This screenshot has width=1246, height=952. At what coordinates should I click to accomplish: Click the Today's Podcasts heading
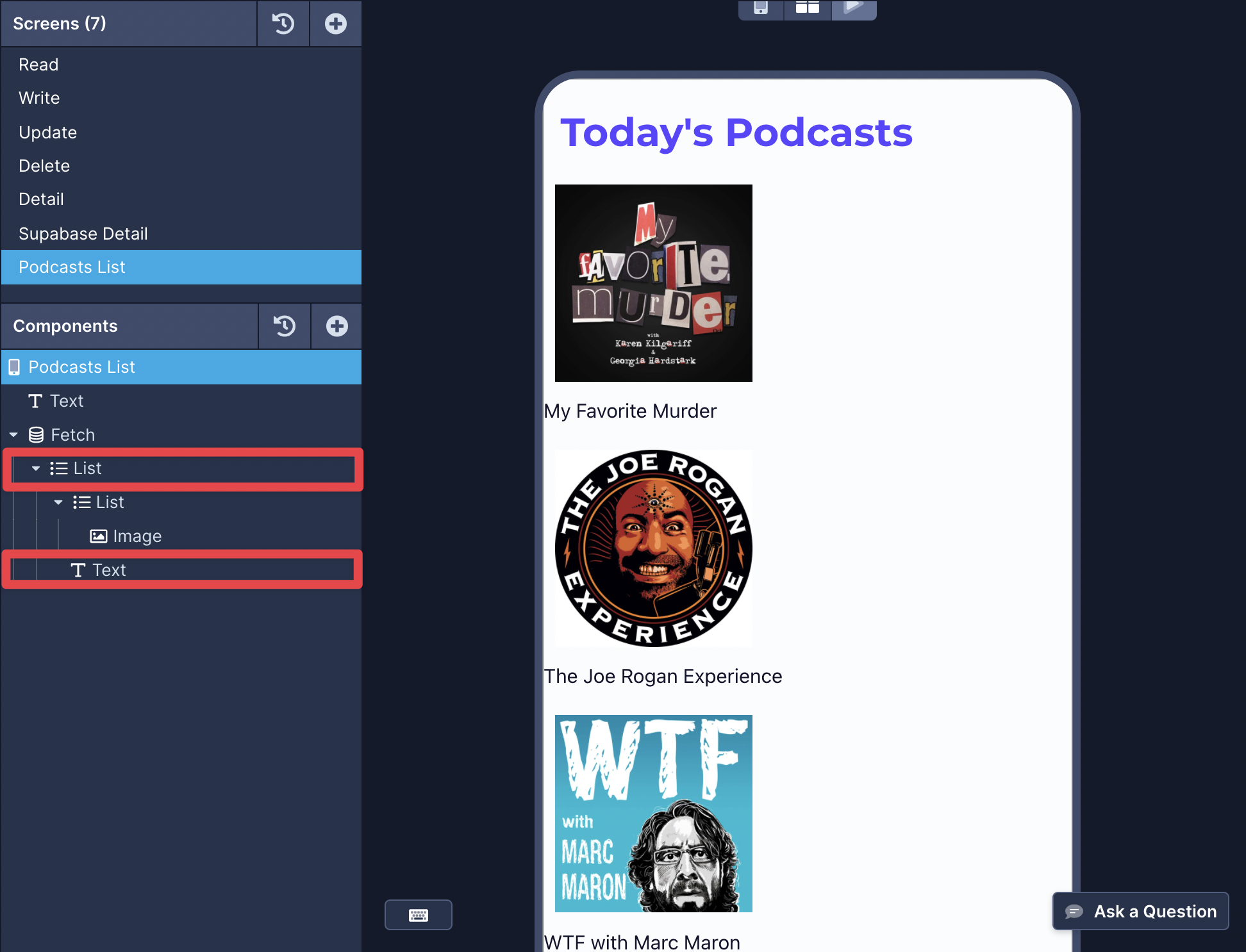click(736, 133)
